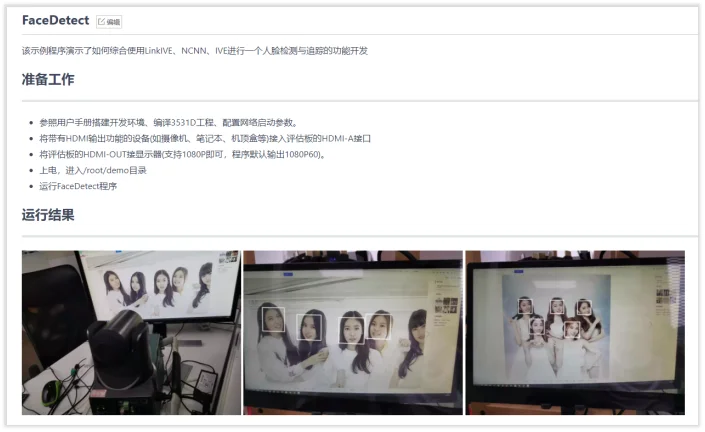Image resolution: width=705 pixels, height=432 pixels.
Task: Select the intro sentence about LinkIVE, NCNN, IVE
Action: [194, 50]
